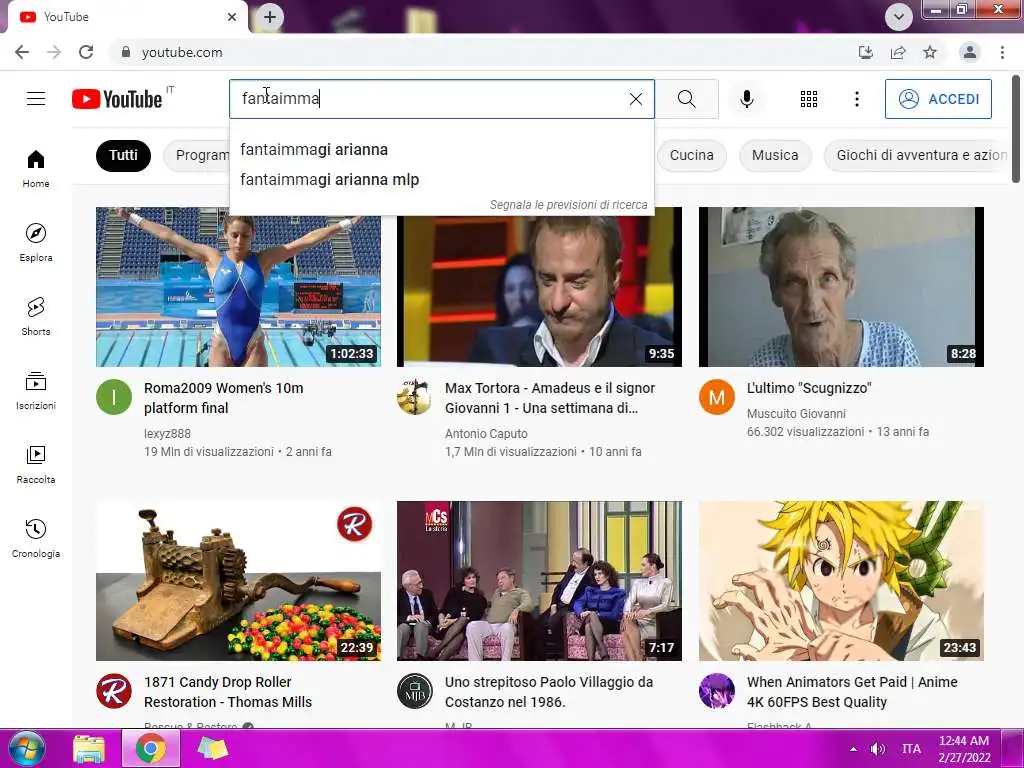Open the L'ultimo Scugnizzo video thumbnail
1024x768 pixels.
(841, 287)
